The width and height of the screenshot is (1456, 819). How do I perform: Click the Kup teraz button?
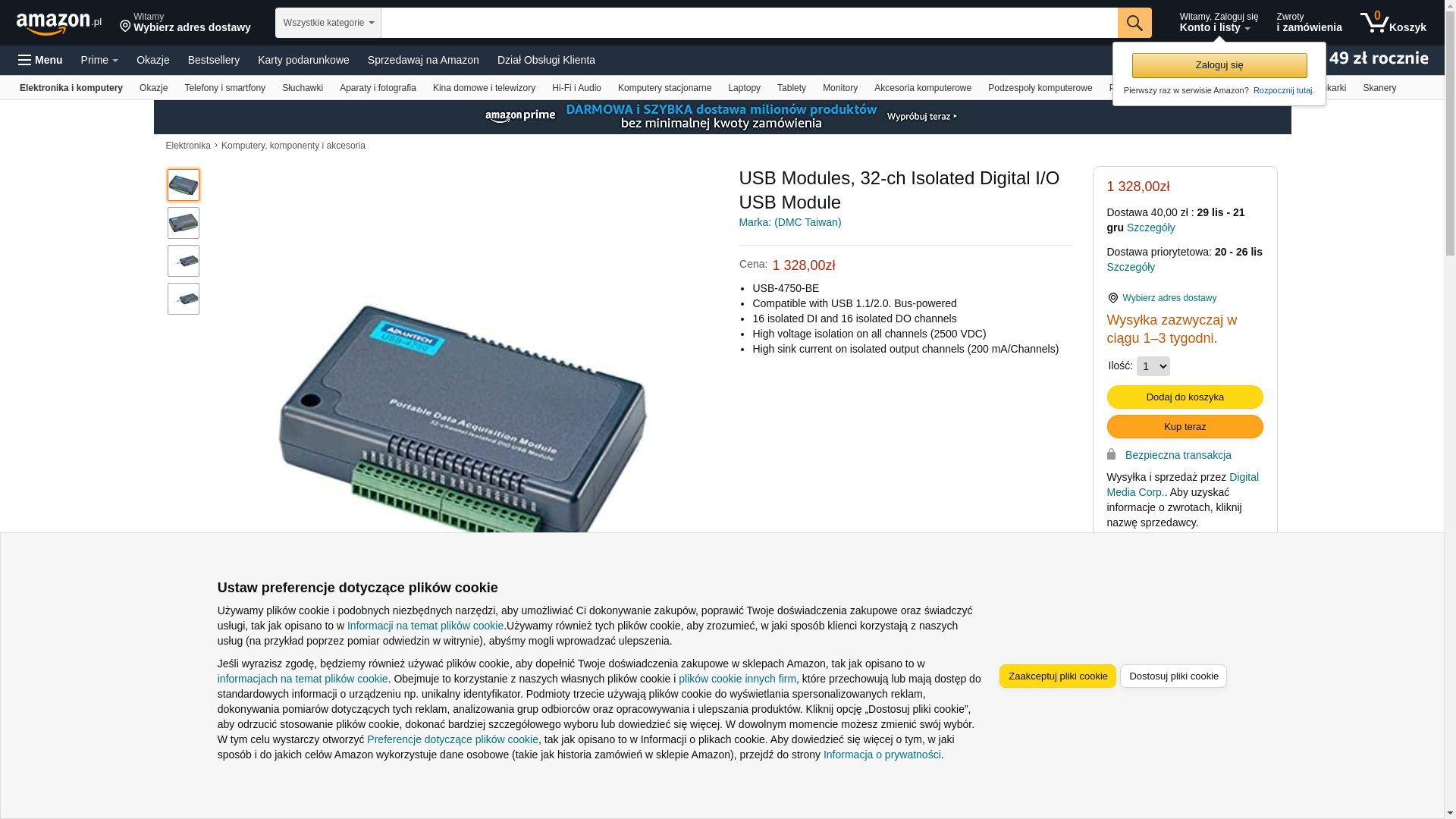coord(1185,427)
